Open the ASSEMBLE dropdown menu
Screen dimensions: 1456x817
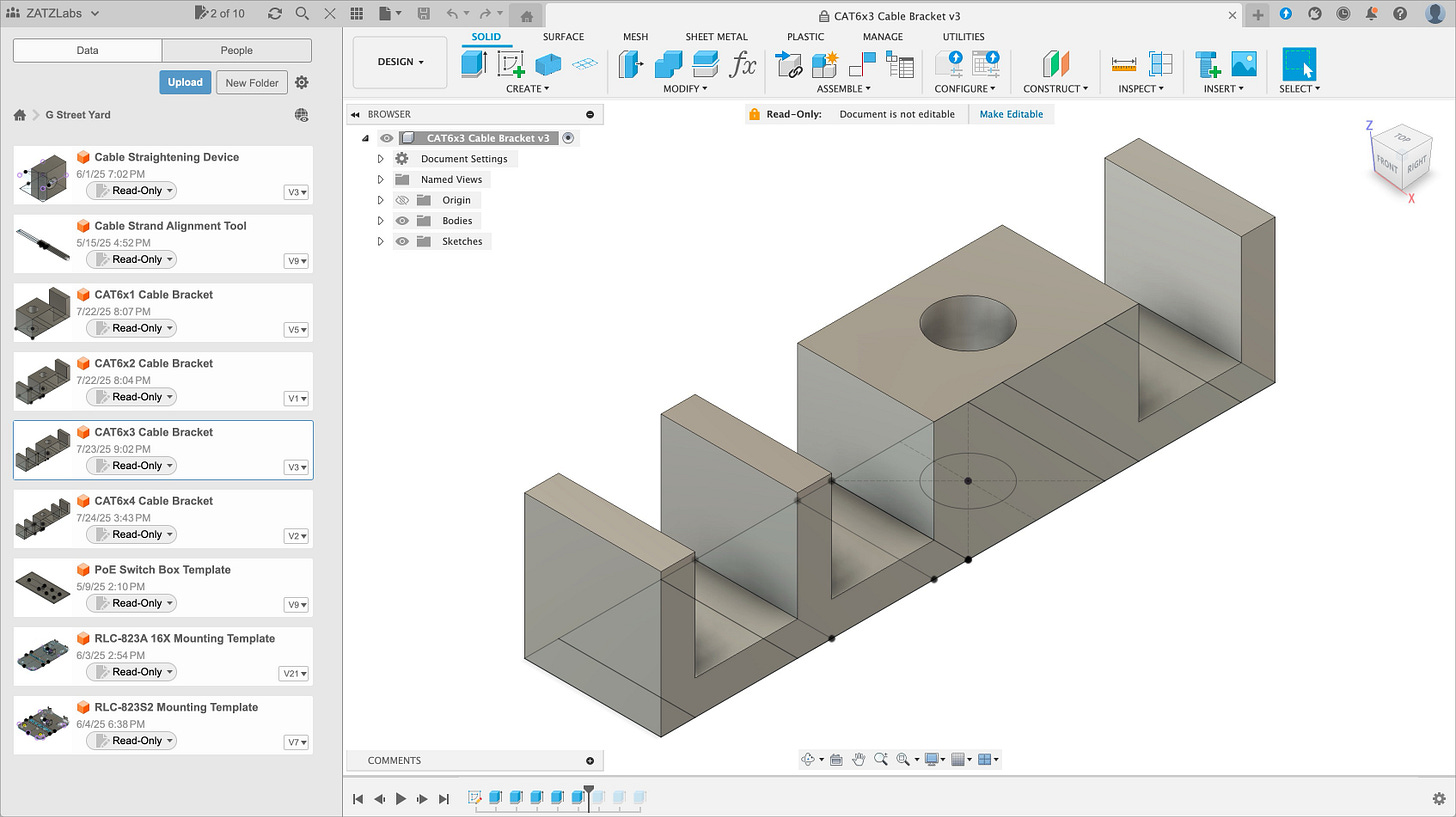[844, 89]
